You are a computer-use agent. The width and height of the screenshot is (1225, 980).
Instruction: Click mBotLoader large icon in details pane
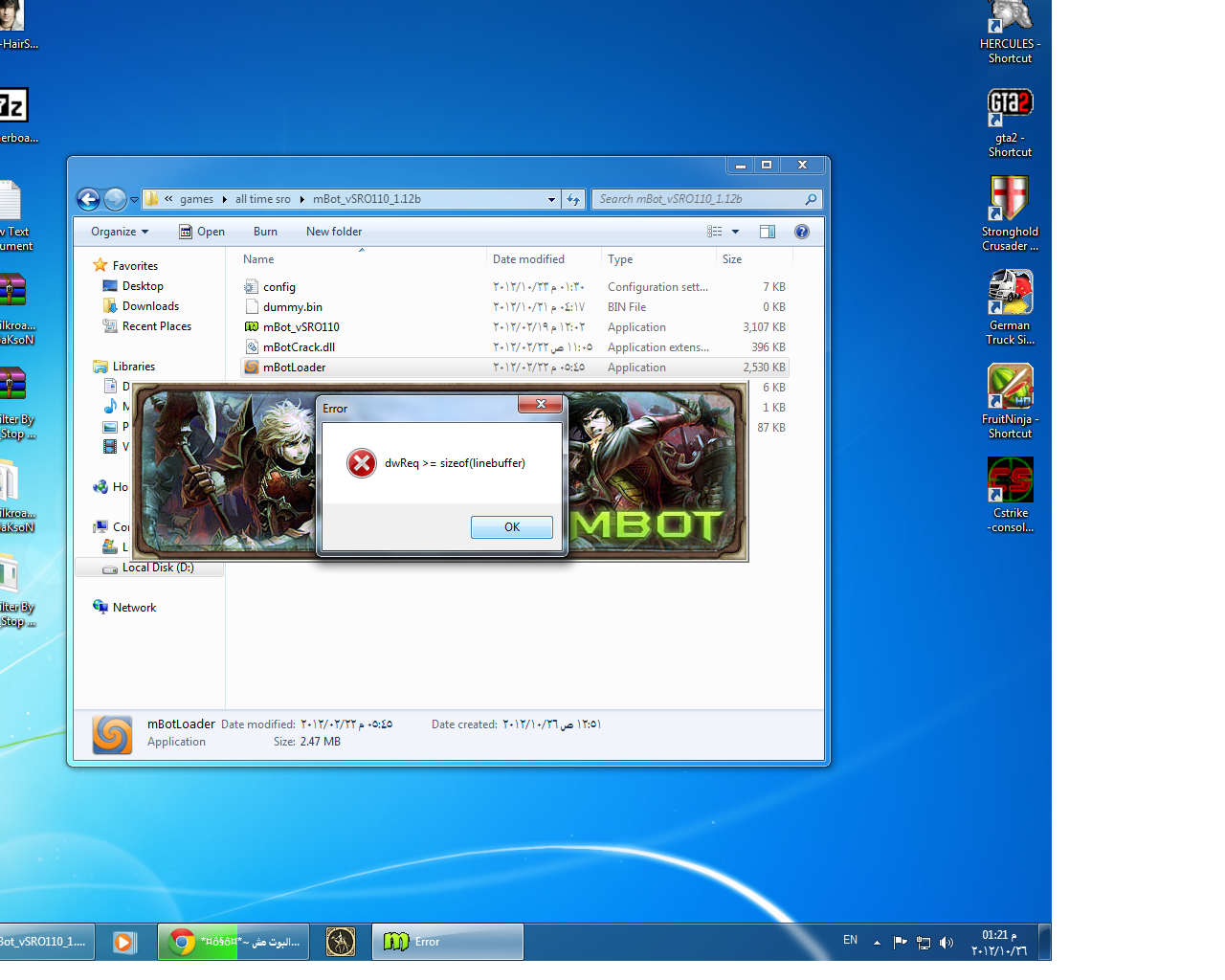click(112, 735)
